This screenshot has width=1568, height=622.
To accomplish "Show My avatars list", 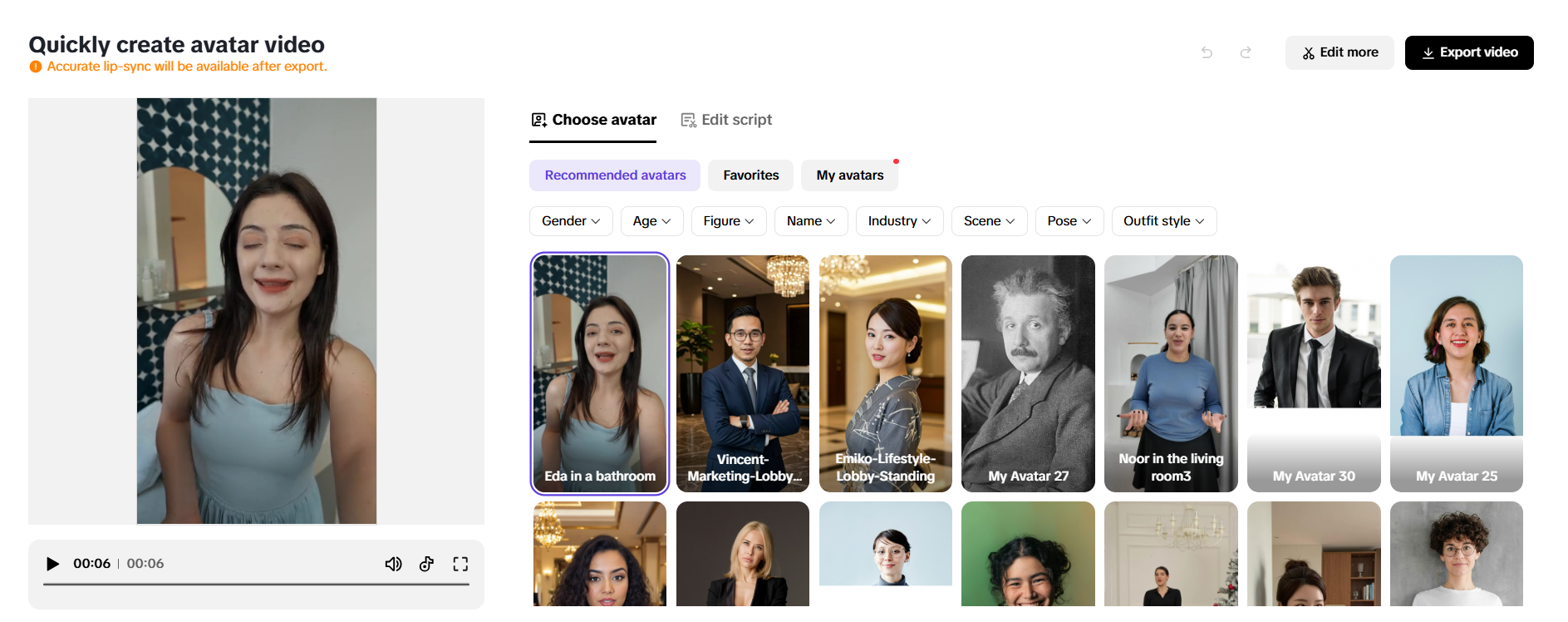I will pyautogui.click(x=849, y=175).
